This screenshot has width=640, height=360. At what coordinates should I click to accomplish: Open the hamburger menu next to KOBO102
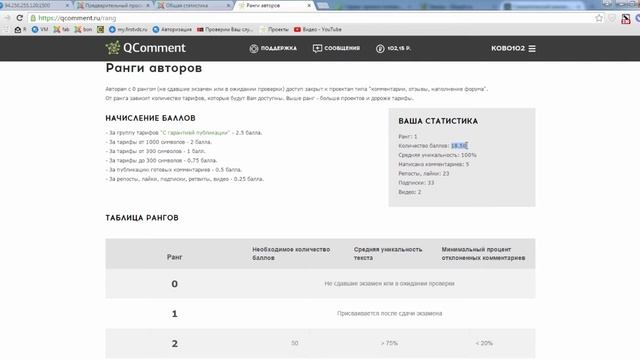[x=532, y=49]
